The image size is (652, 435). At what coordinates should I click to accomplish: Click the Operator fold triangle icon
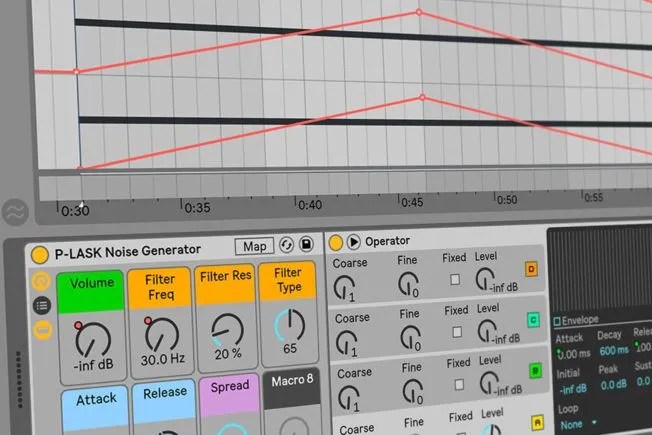tap(353, 242)
